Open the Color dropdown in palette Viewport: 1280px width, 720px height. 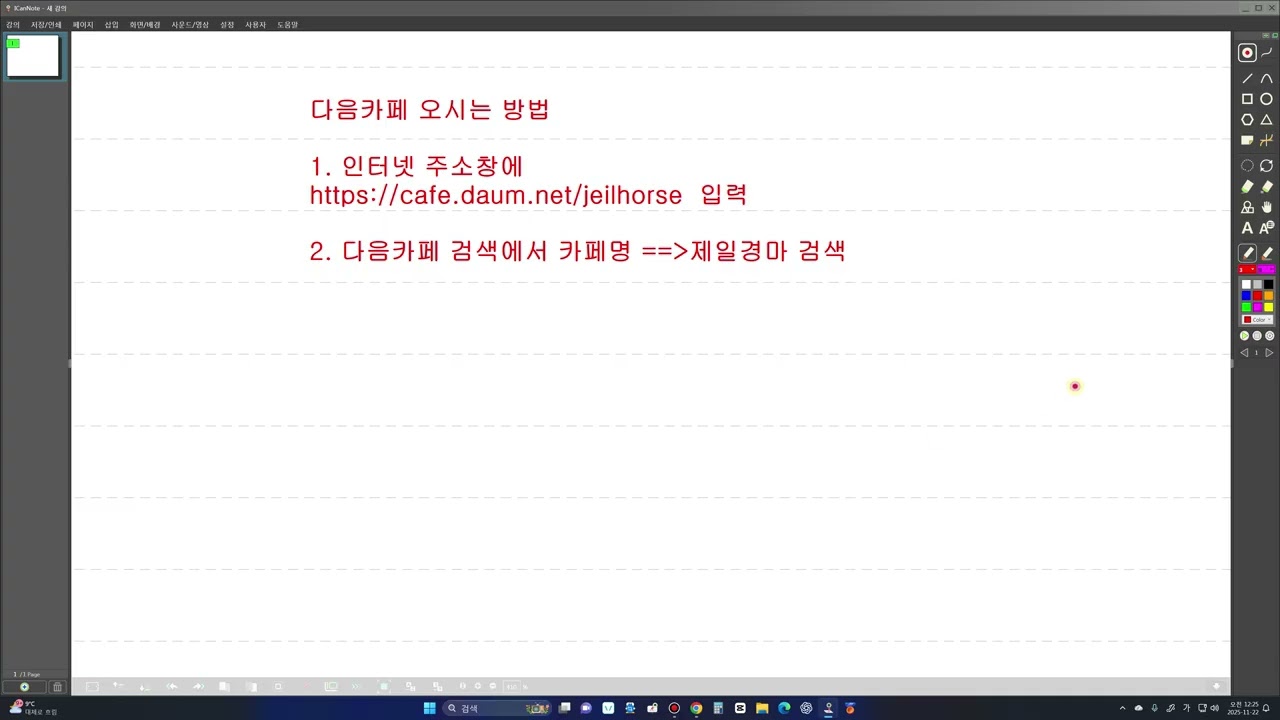point(1257,320)
